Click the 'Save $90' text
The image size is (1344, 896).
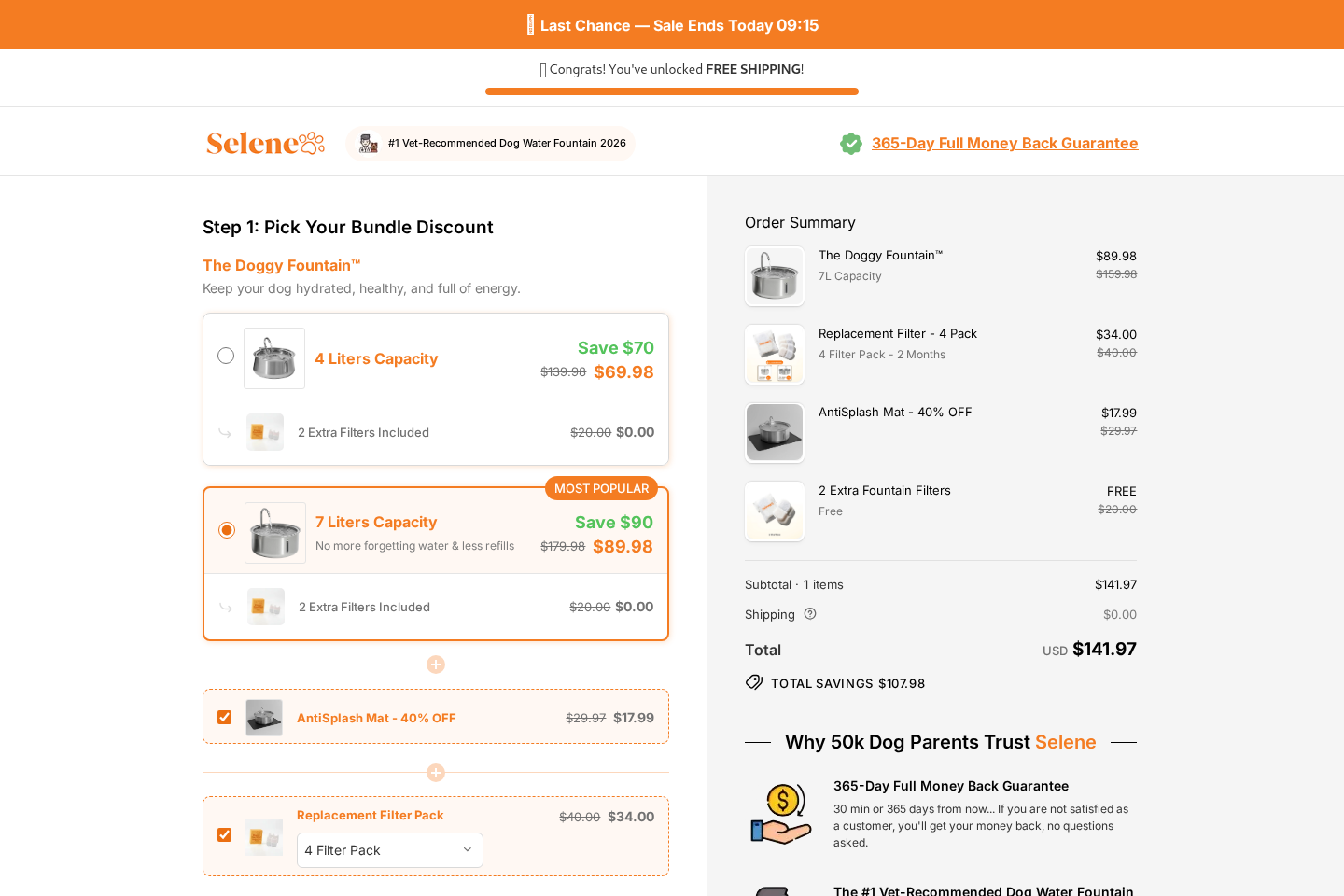click(614, 522)
